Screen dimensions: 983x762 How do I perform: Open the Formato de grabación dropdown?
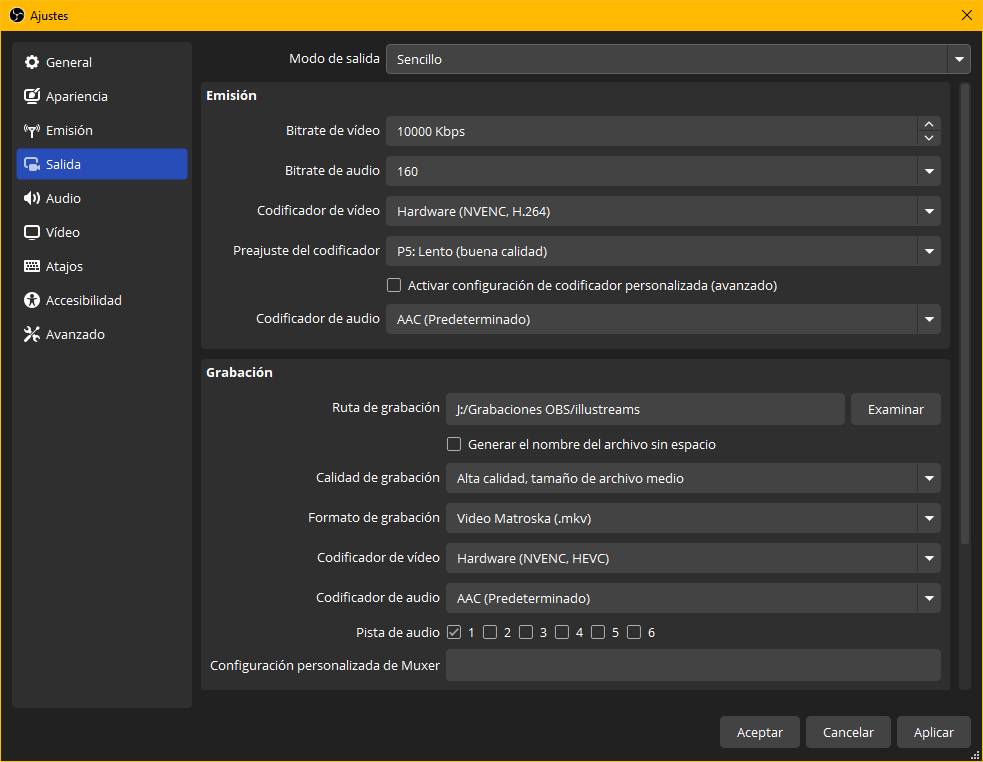tap(693, 518)
